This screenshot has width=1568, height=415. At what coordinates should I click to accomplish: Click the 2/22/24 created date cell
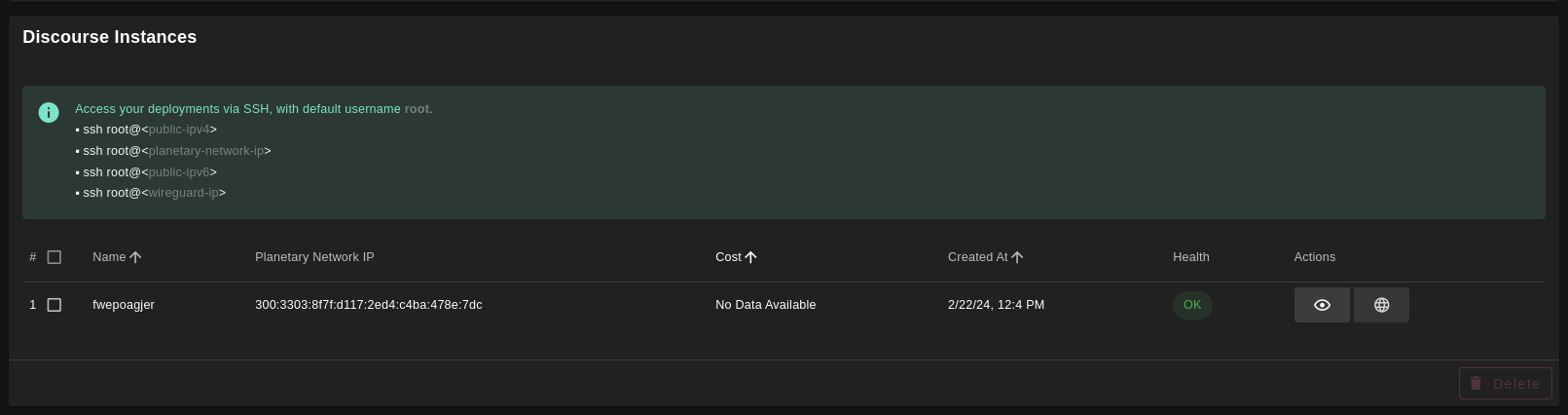996,305
